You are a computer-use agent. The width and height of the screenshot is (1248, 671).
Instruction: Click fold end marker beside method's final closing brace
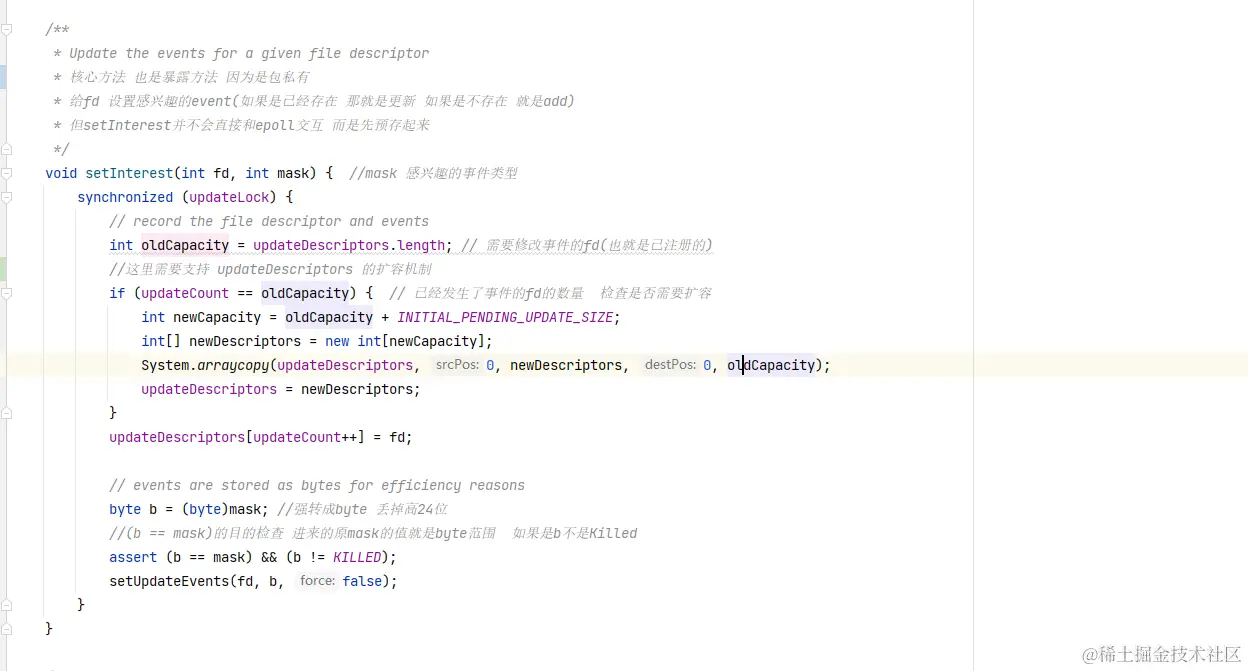7,629
